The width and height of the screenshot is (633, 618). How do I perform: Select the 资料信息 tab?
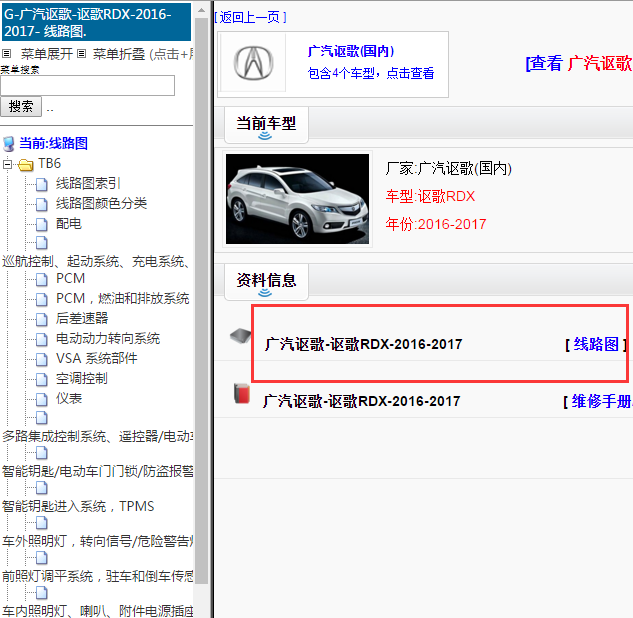(266, 281)
